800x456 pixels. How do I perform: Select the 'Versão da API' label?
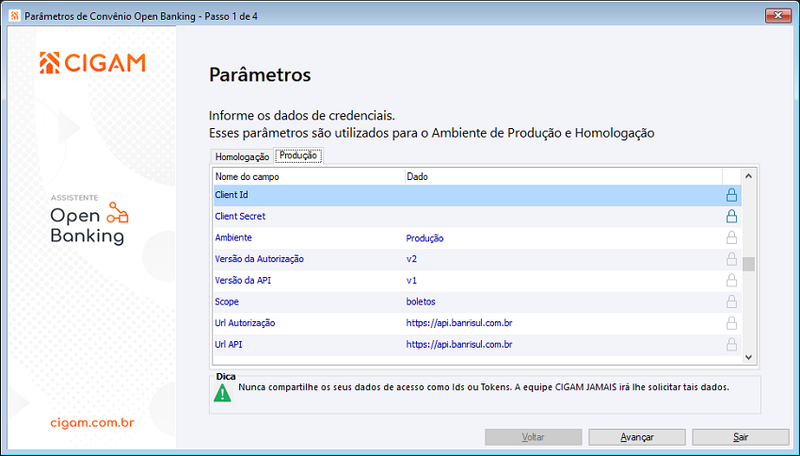click(x=243, y=281)
